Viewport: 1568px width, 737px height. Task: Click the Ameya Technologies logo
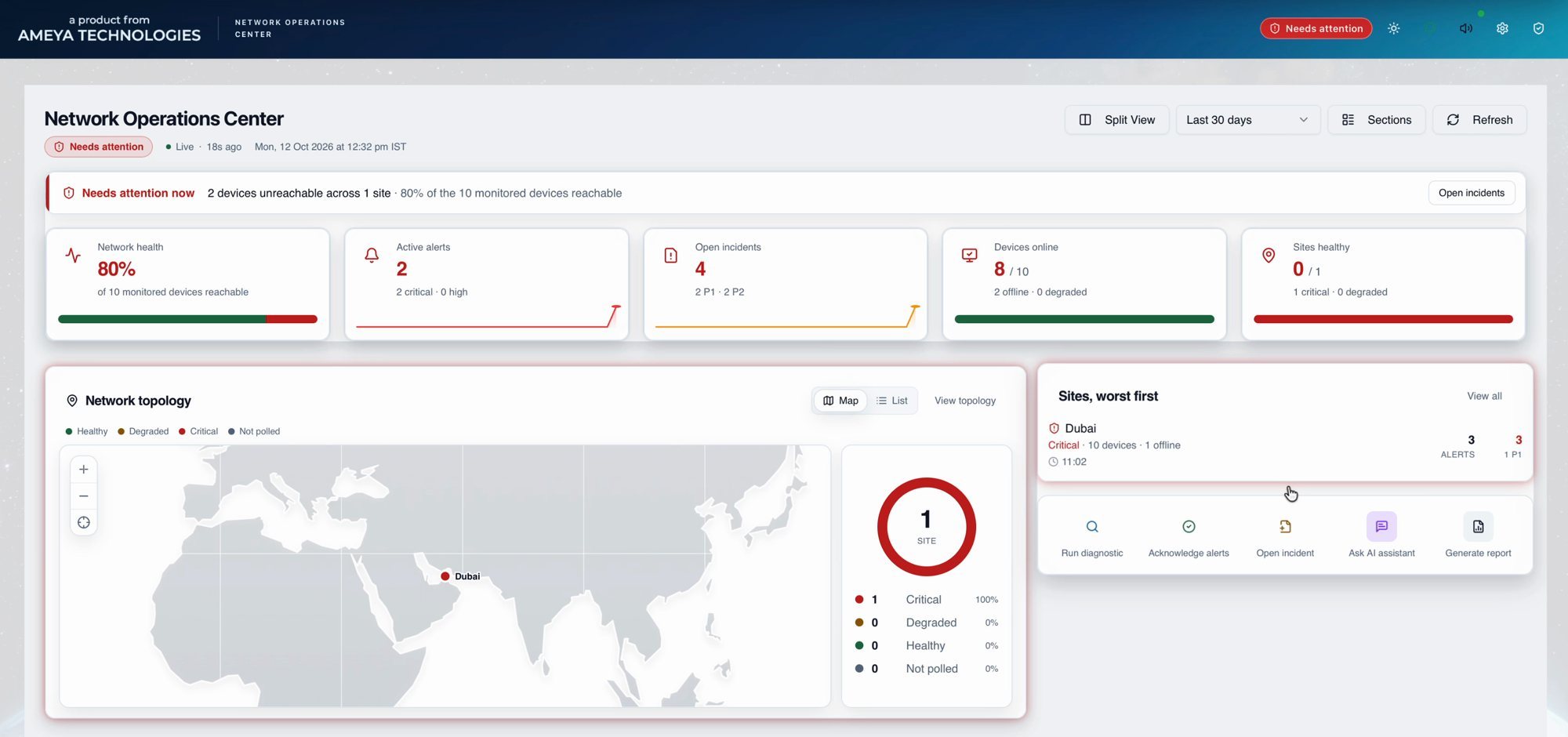(109, 29)
